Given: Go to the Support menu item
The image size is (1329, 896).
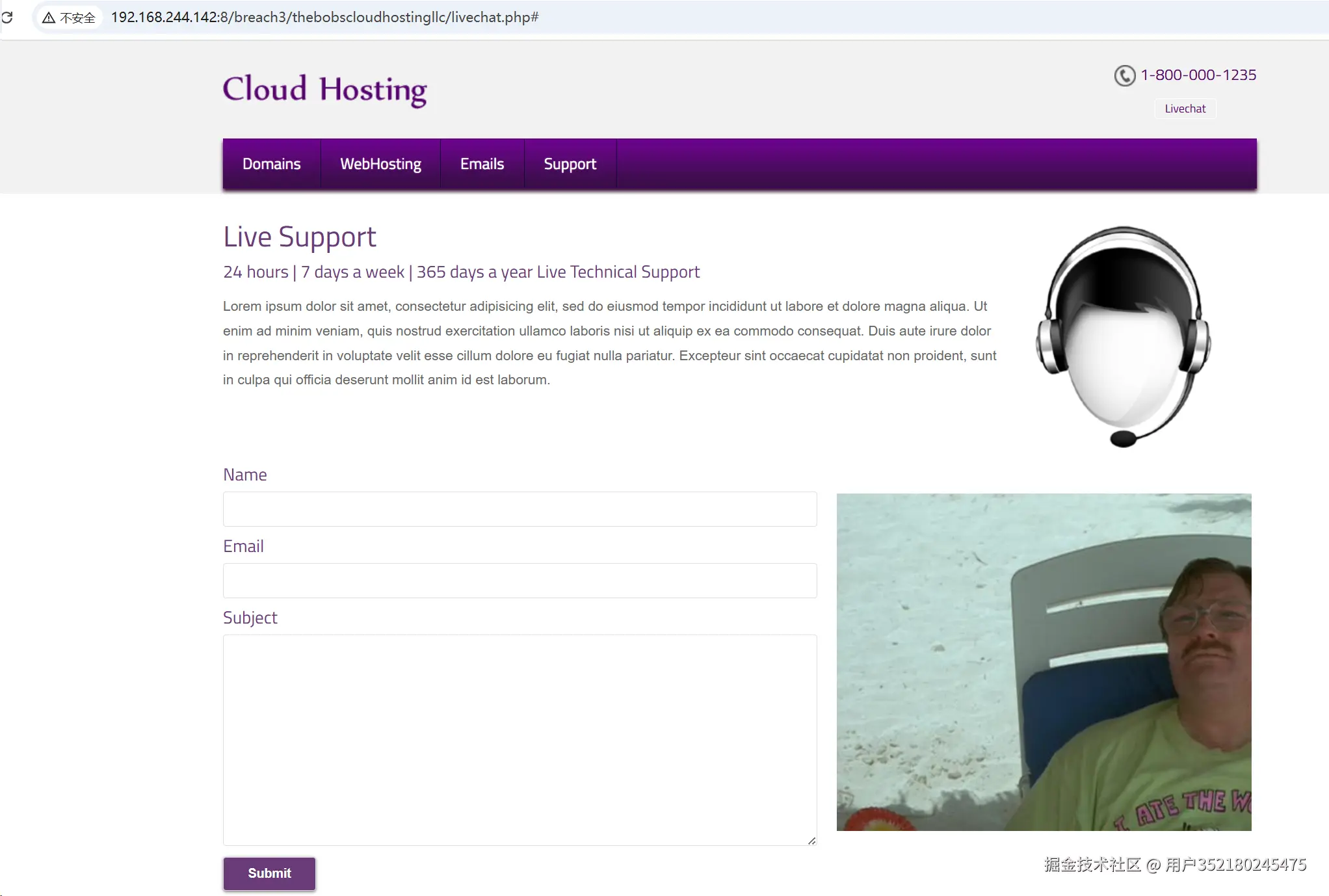Looking at the screenshot, I should [x=570, y=164].
